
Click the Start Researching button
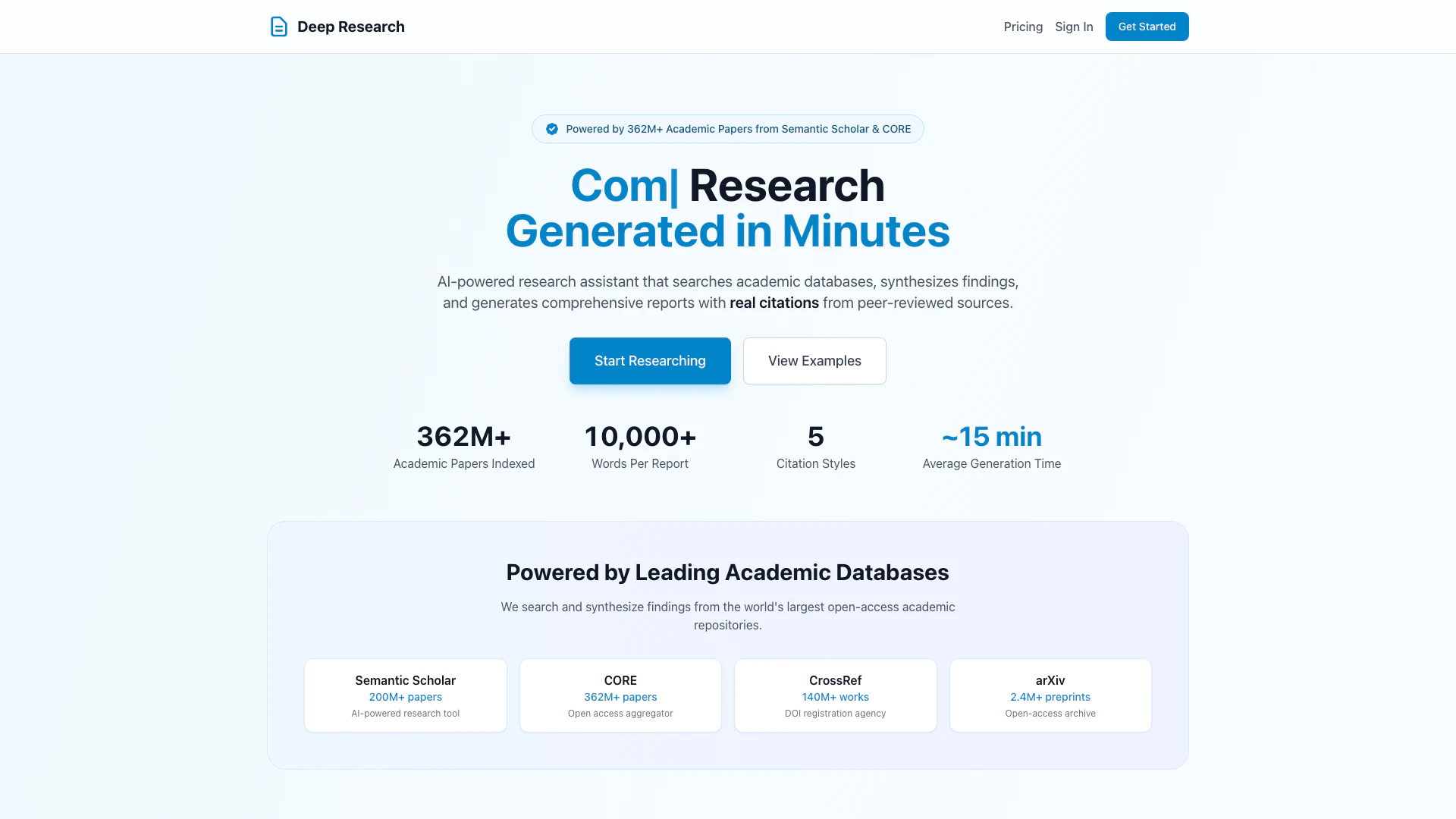650,361
